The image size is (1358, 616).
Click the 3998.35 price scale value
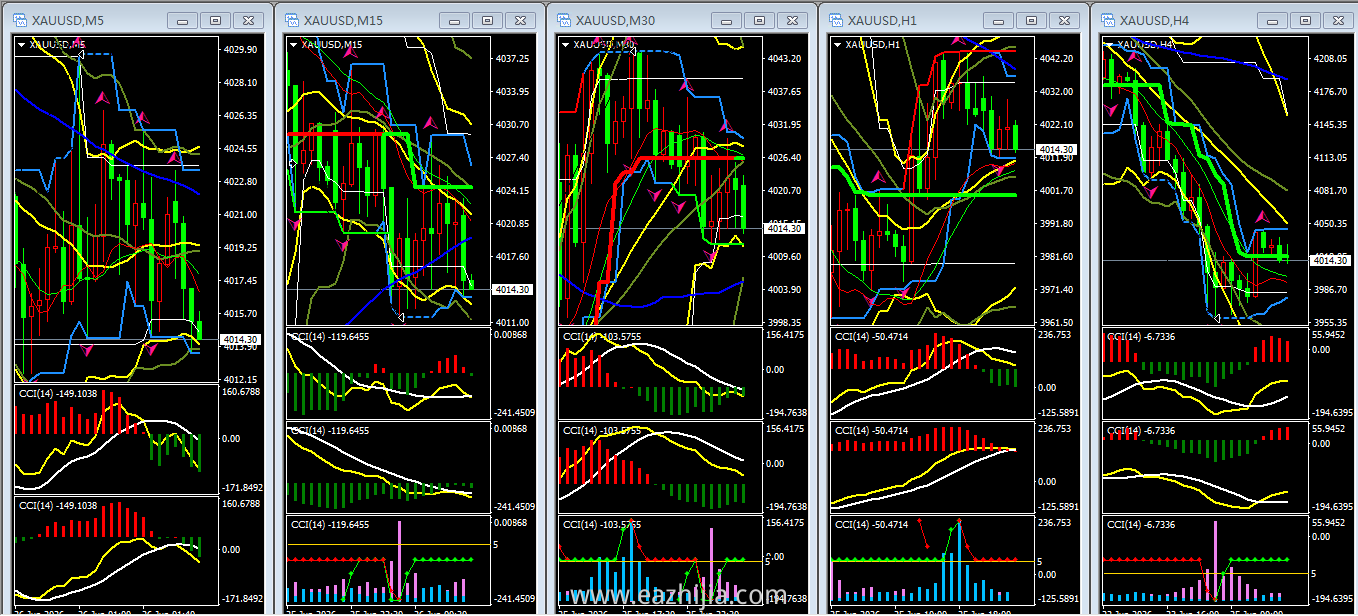point(783,322)
